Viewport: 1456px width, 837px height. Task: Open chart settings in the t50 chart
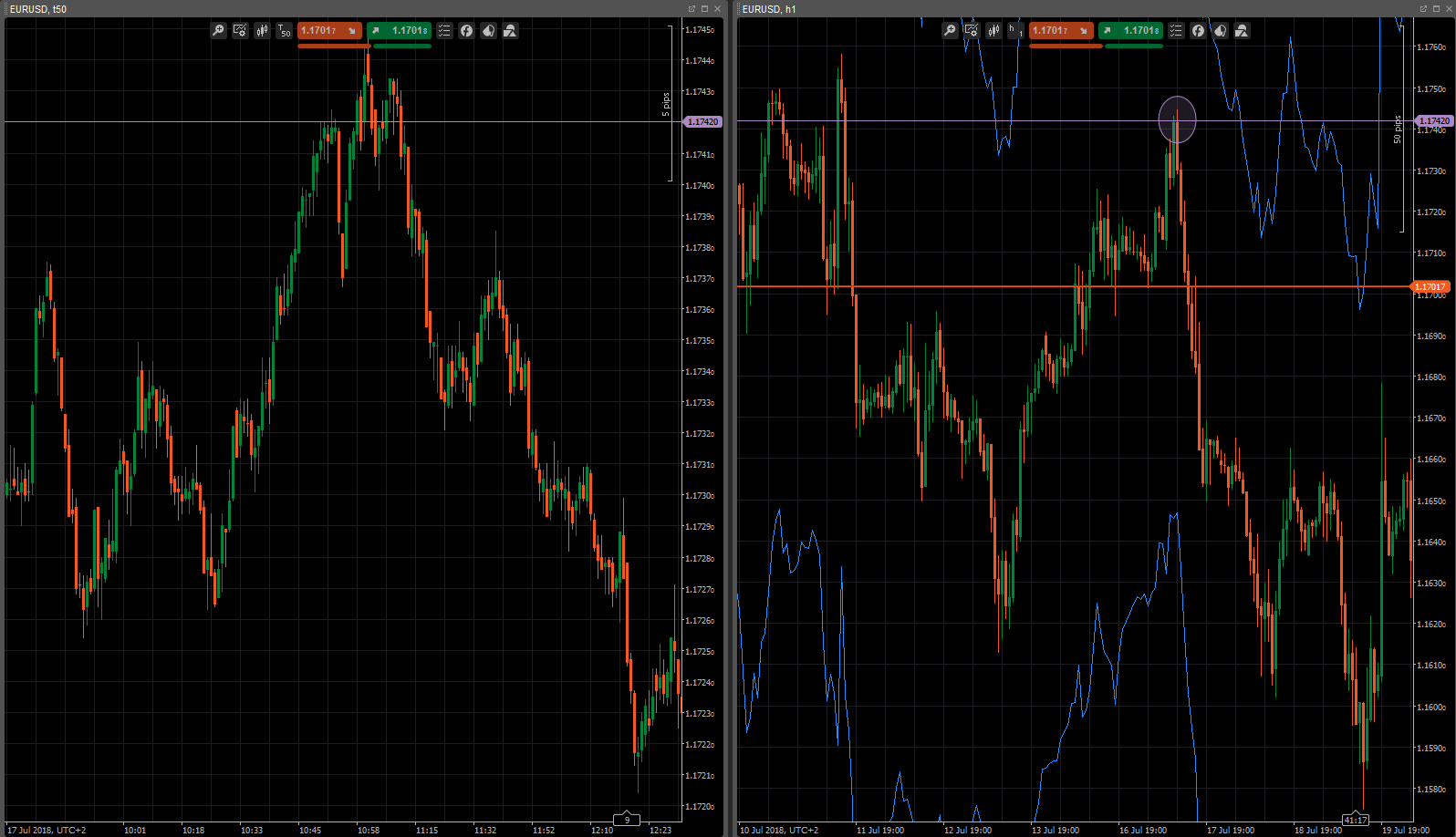[x=240, y=31]
